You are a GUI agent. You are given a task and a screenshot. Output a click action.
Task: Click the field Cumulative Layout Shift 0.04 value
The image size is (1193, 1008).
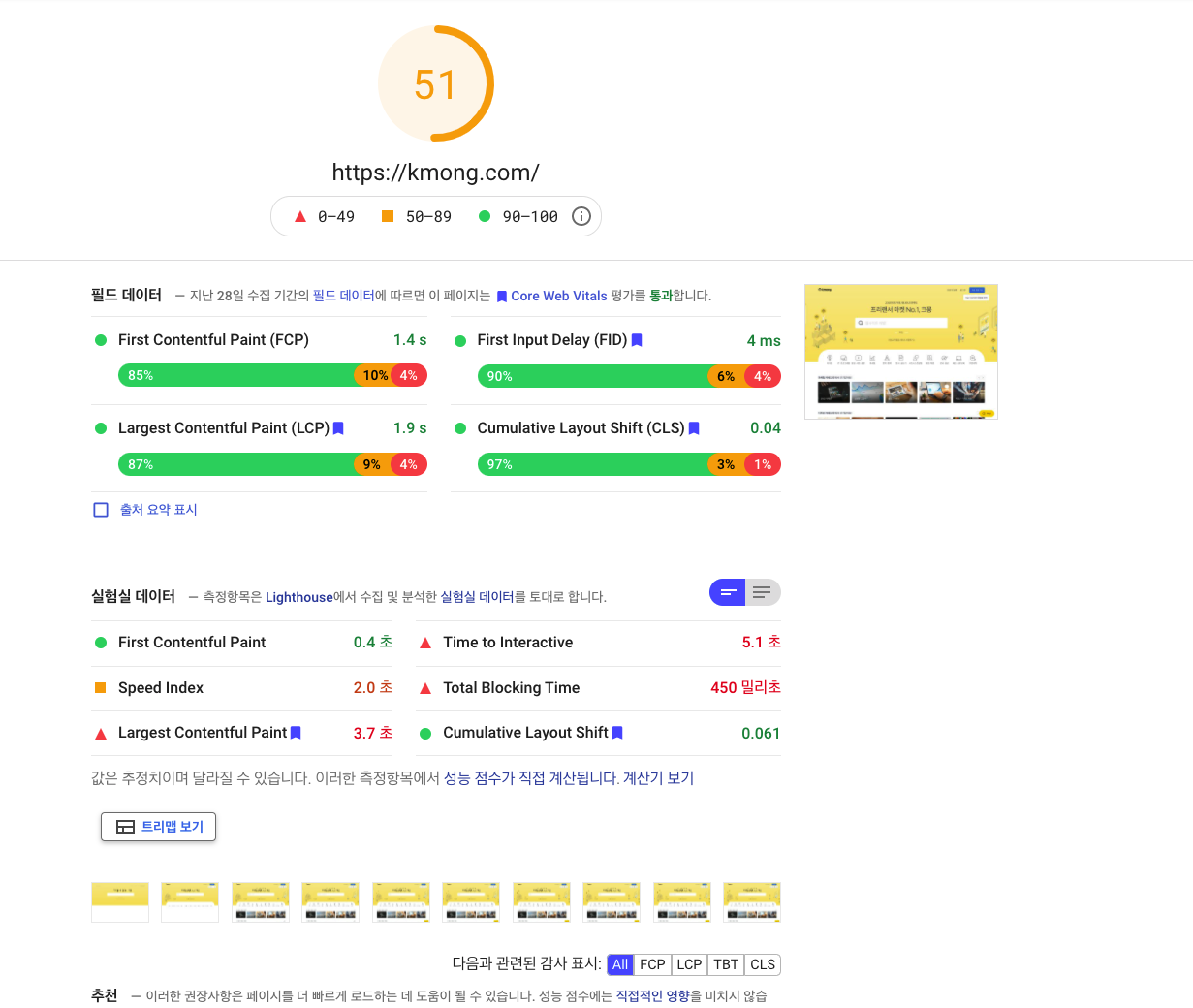tap(766, 428)
